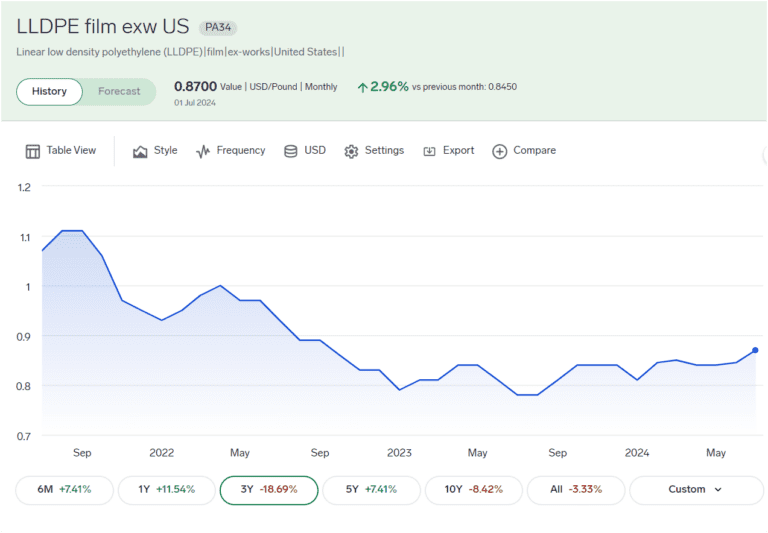768x533 pixels.
Task: Choose the 10Y range button
Action: pyautogui.click(x=472, y=490)
